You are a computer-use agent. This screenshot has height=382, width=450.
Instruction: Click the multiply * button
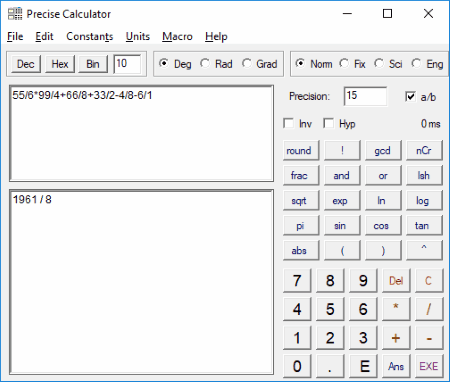[396, 310]
